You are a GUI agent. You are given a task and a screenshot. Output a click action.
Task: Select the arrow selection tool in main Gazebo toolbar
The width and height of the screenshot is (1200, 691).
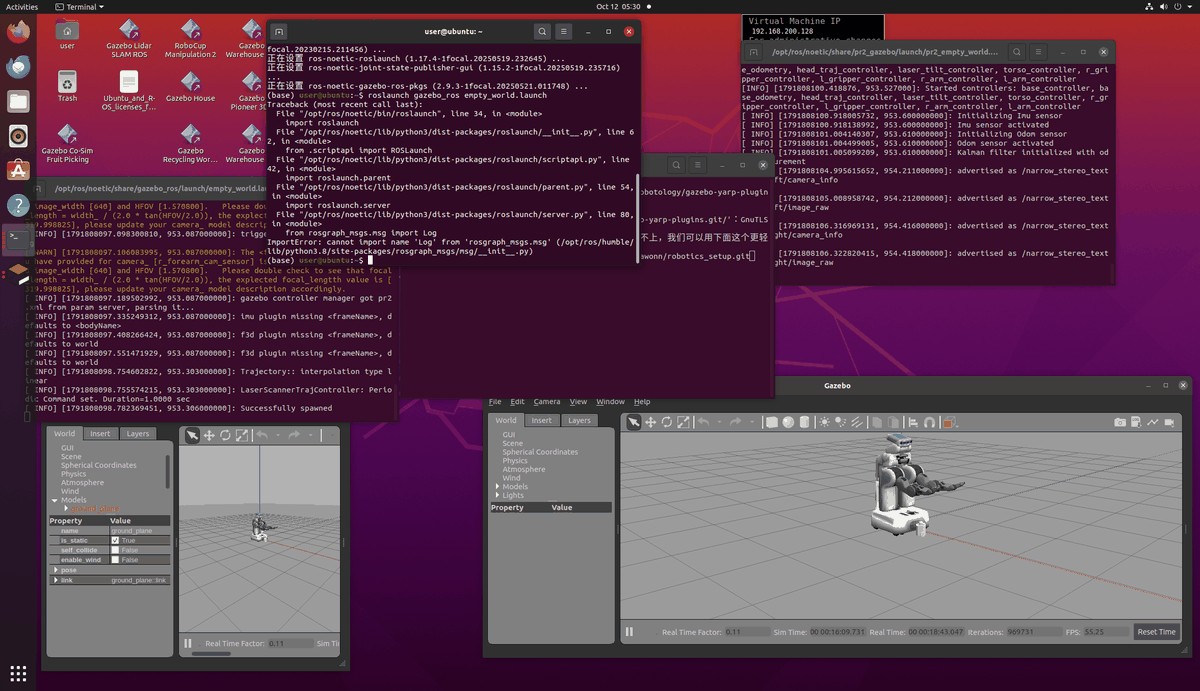pyautogui.click(x=633, y=422)
